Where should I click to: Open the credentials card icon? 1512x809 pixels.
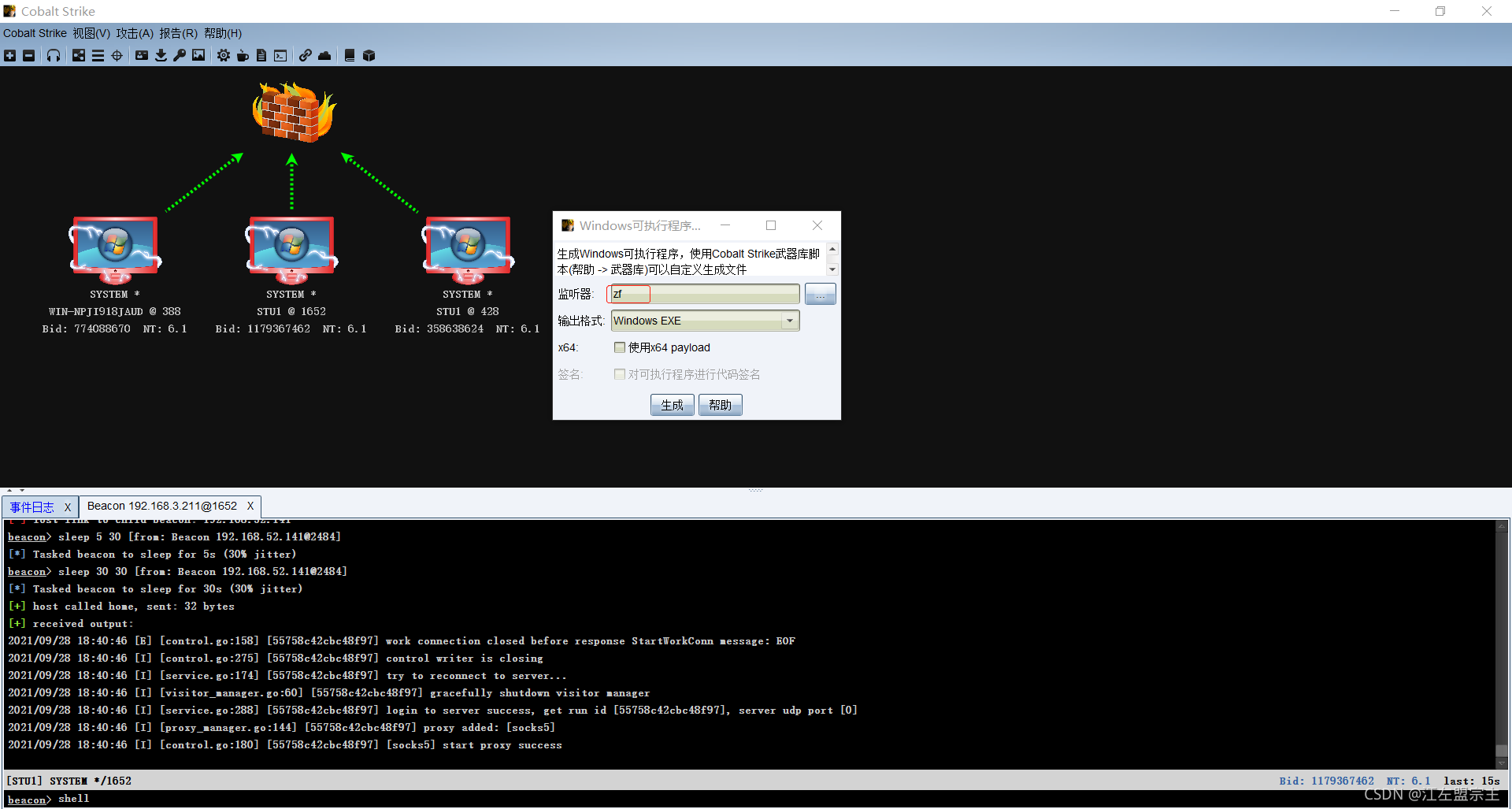[142, 55]
